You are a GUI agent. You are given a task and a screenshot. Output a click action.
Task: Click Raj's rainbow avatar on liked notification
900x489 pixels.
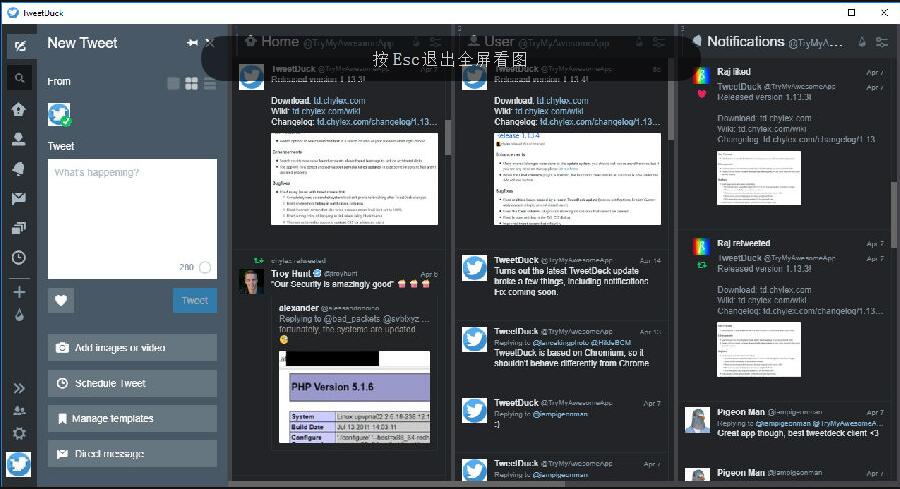(701, 76)
